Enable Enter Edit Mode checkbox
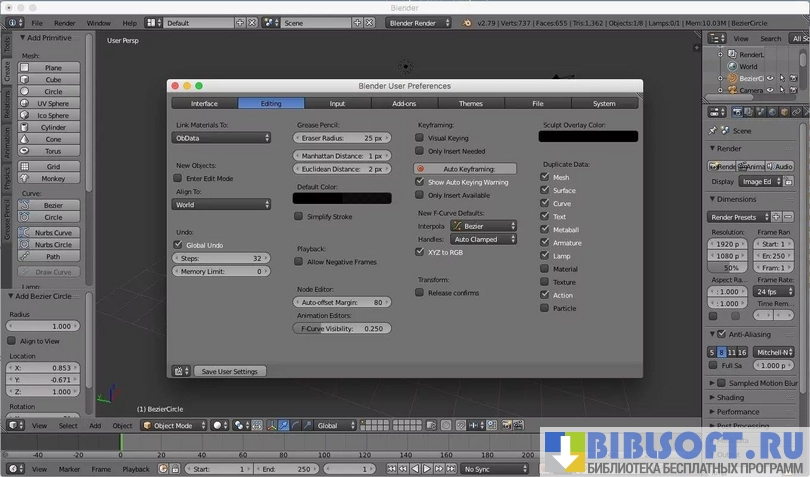Viewport: 810px width, 477px height. click(x=178, y=178)
